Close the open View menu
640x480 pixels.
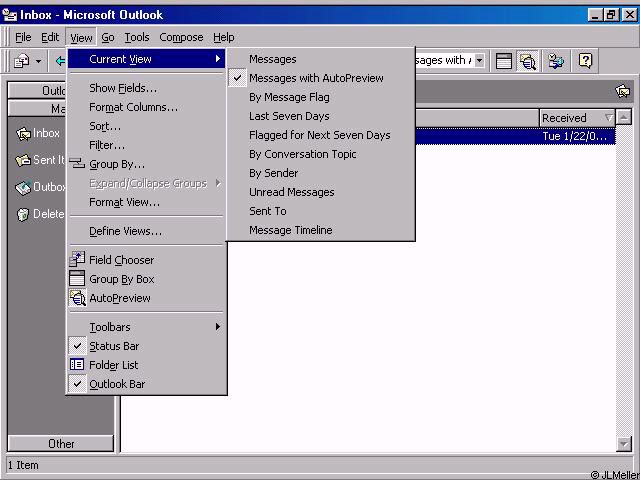[x=81, y=37]
